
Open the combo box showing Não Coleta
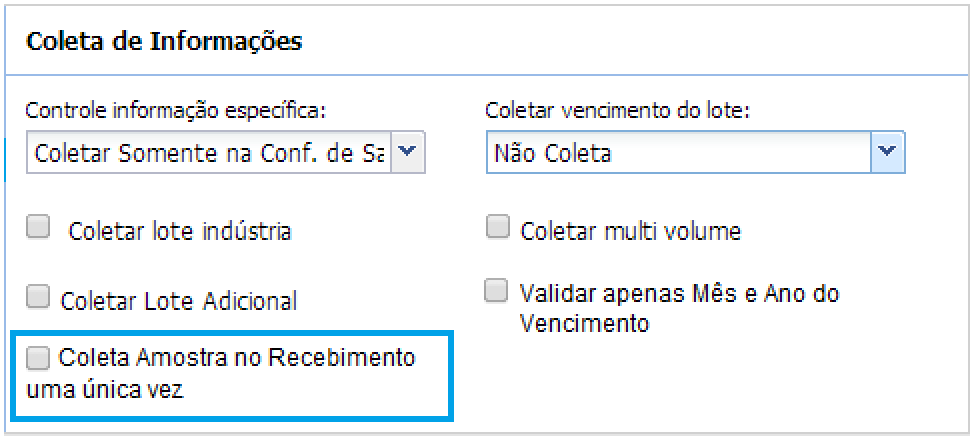coord(680,154)
